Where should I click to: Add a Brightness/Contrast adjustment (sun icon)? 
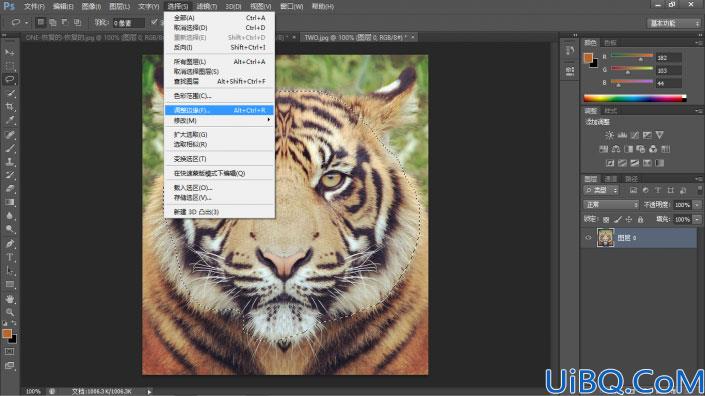coord(609,135)
